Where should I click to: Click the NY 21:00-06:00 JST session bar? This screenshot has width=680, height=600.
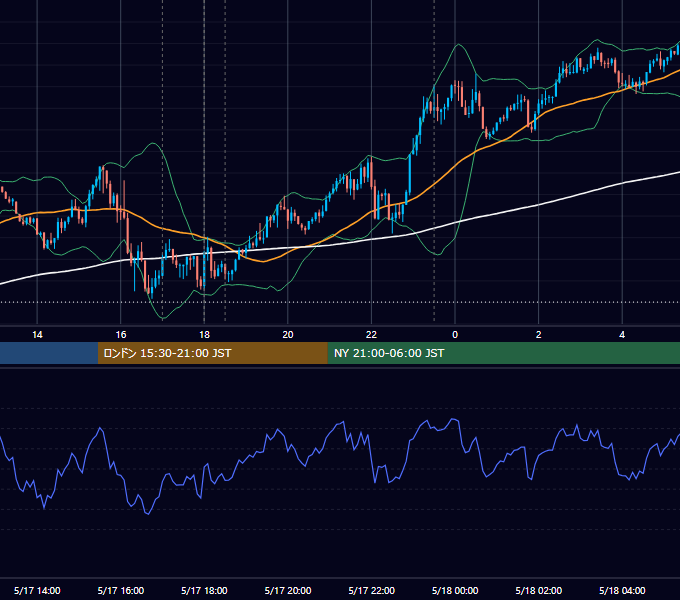503,353
